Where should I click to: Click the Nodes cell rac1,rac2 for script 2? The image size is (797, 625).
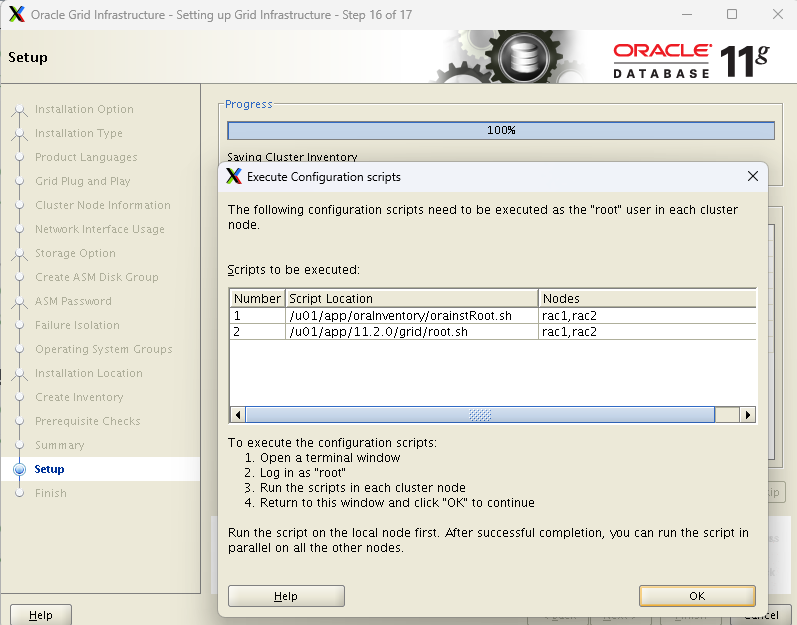647,332
